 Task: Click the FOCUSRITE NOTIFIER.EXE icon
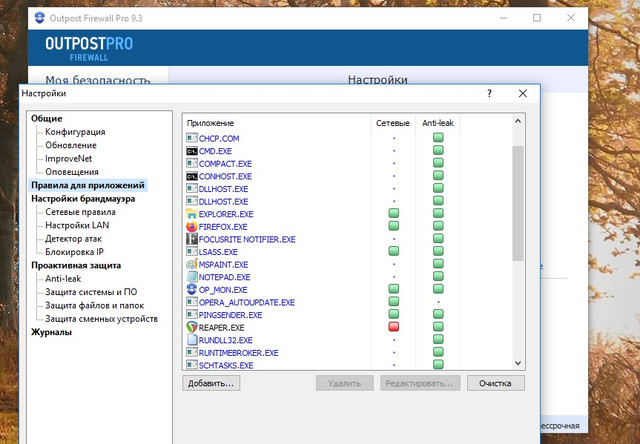click(x=192, y=239)
